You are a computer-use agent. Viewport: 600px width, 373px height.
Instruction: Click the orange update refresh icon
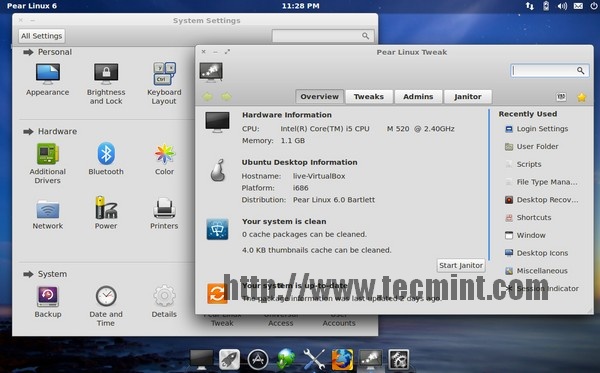pyautogui.click(x=217, y=293)
